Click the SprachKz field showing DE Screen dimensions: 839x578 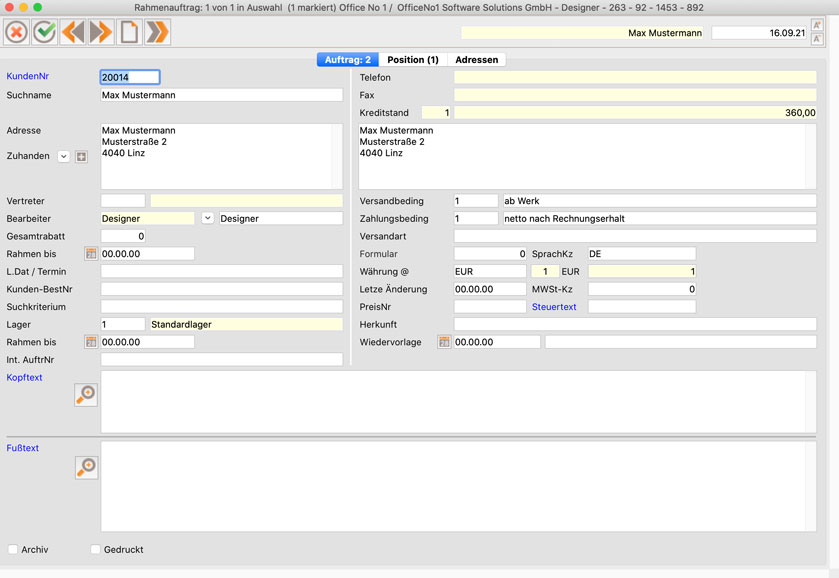(642, 254)
